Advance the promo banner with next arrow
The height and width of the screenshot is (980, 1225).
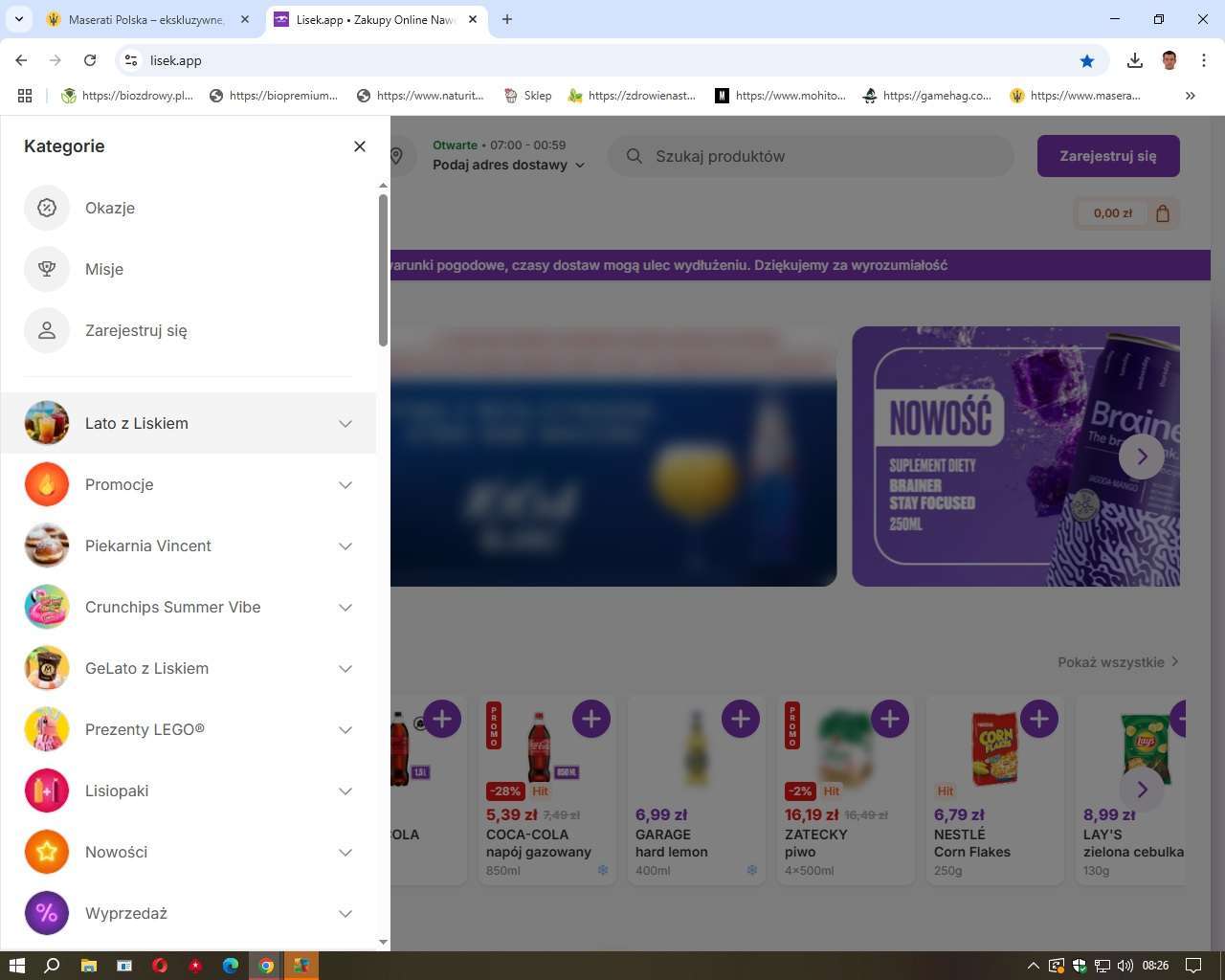pyautogui.click(x=1142, y=457)
